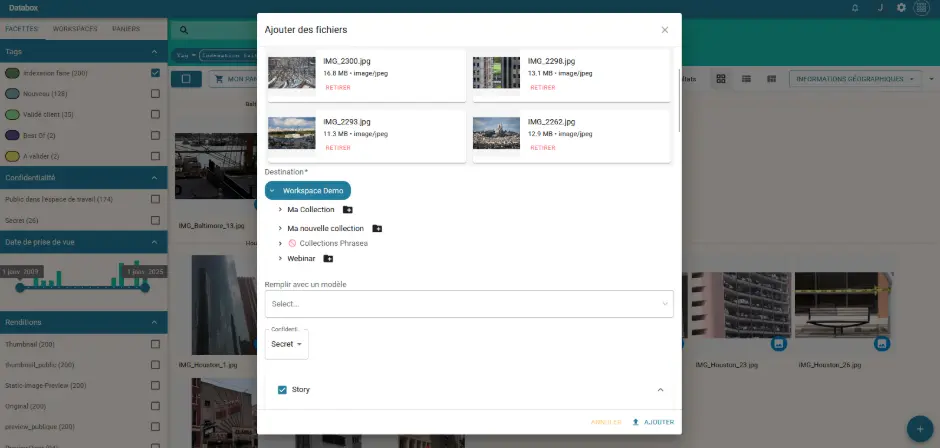Image resolution: width=940 pixels, height=448 pixels.
Task: Click new-folder icon next to Ma Collection
Action: click(x=348, y=210)
